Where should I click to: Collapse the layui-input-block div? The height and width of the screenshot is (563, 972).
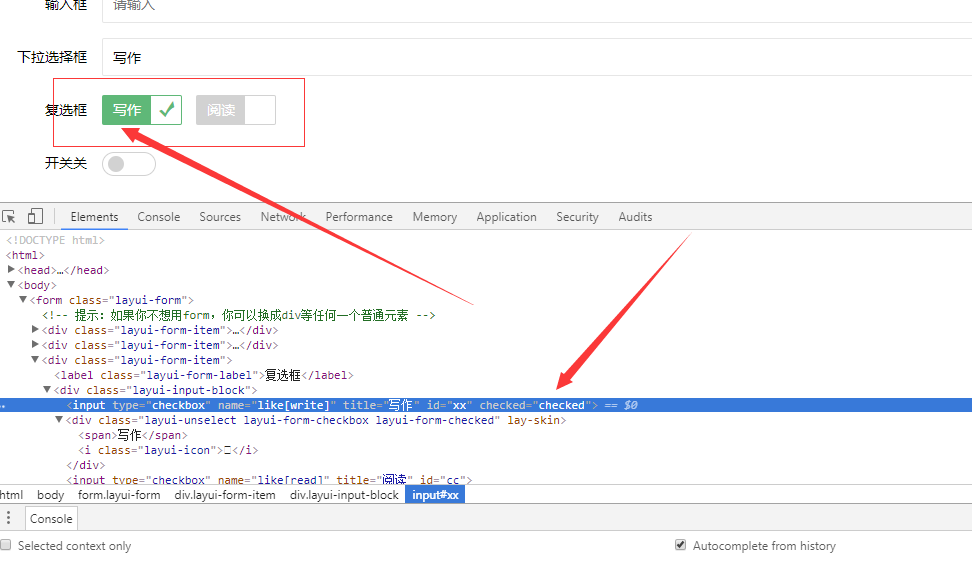(47, 389)
